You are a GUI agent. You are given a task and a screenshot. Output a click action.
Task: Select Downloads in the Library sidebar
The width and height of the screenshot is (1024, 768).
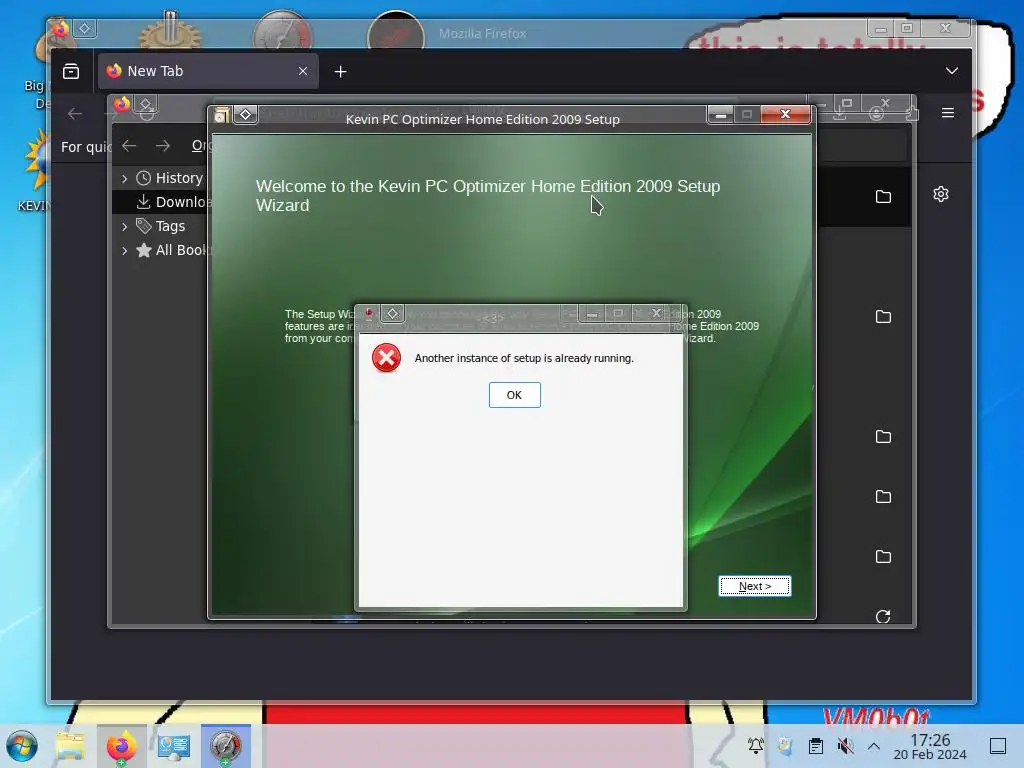172,202
